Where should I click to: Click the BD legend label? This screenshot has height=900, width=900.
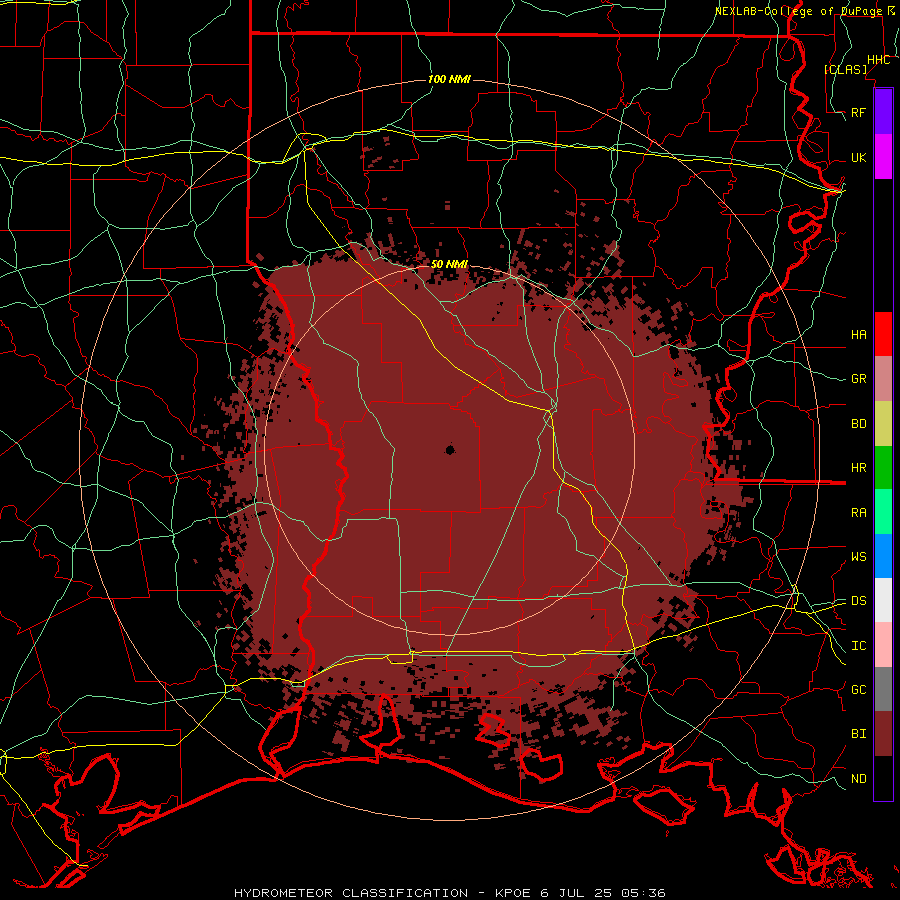tap(859, 424)
